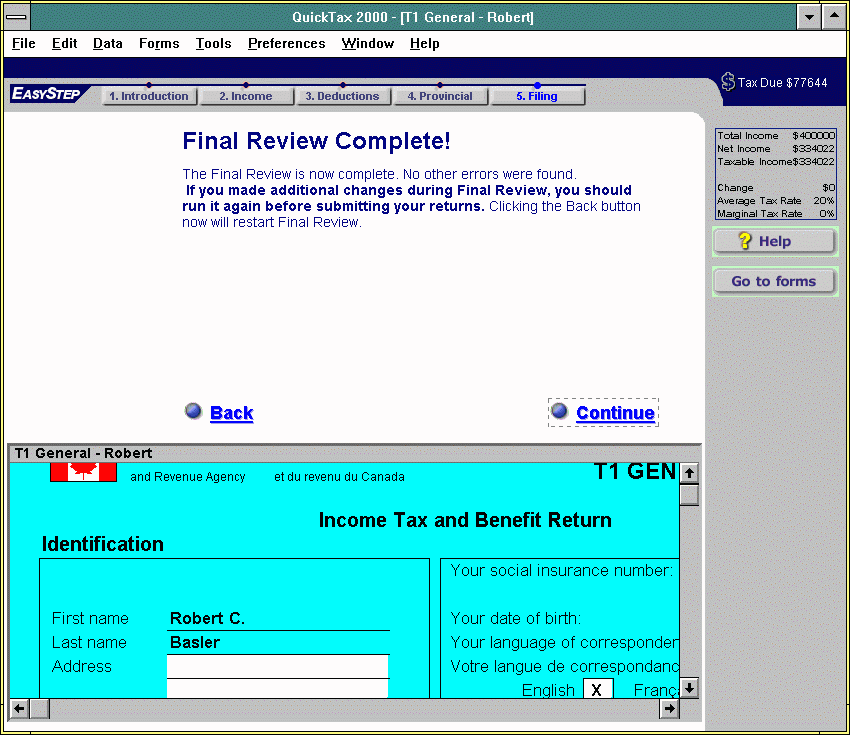Click the First name field Robert C.
Viewport: 850px width, 735px height.
tap(278, 618)
